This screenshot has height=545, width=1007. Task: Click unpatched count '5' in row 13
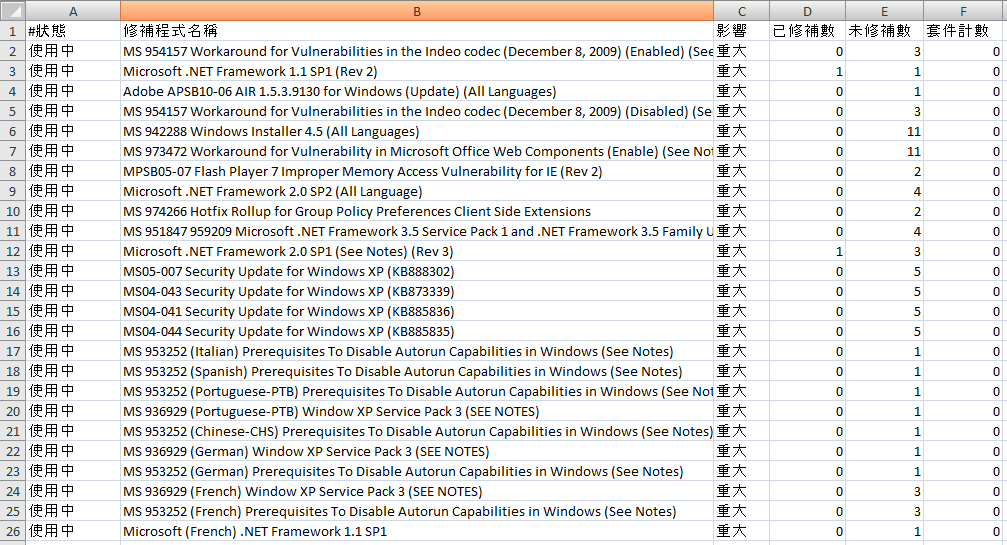pos(884,271)
